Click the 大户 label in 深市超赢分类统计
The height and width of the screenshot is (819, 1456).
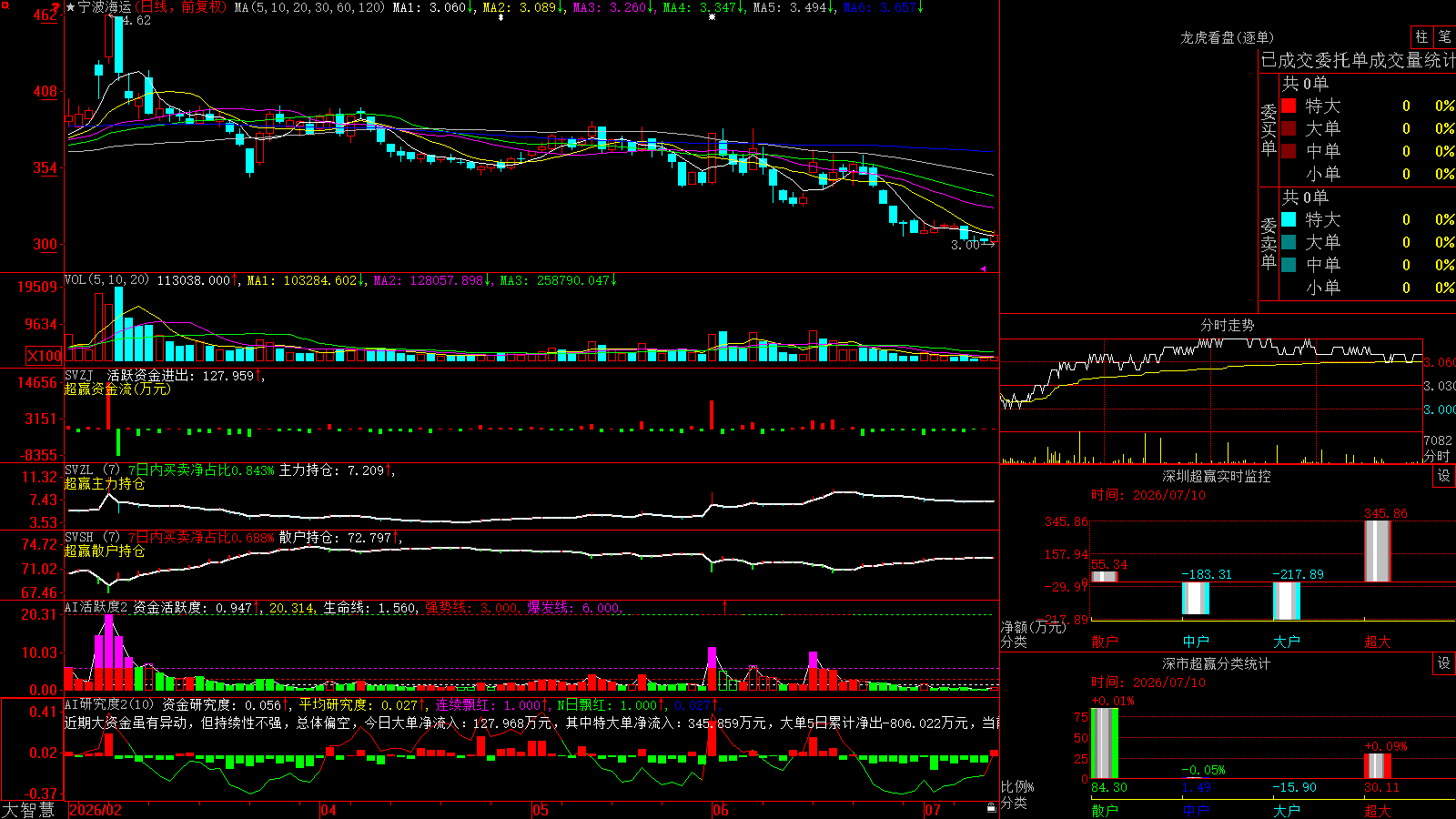coord(1287,811)
